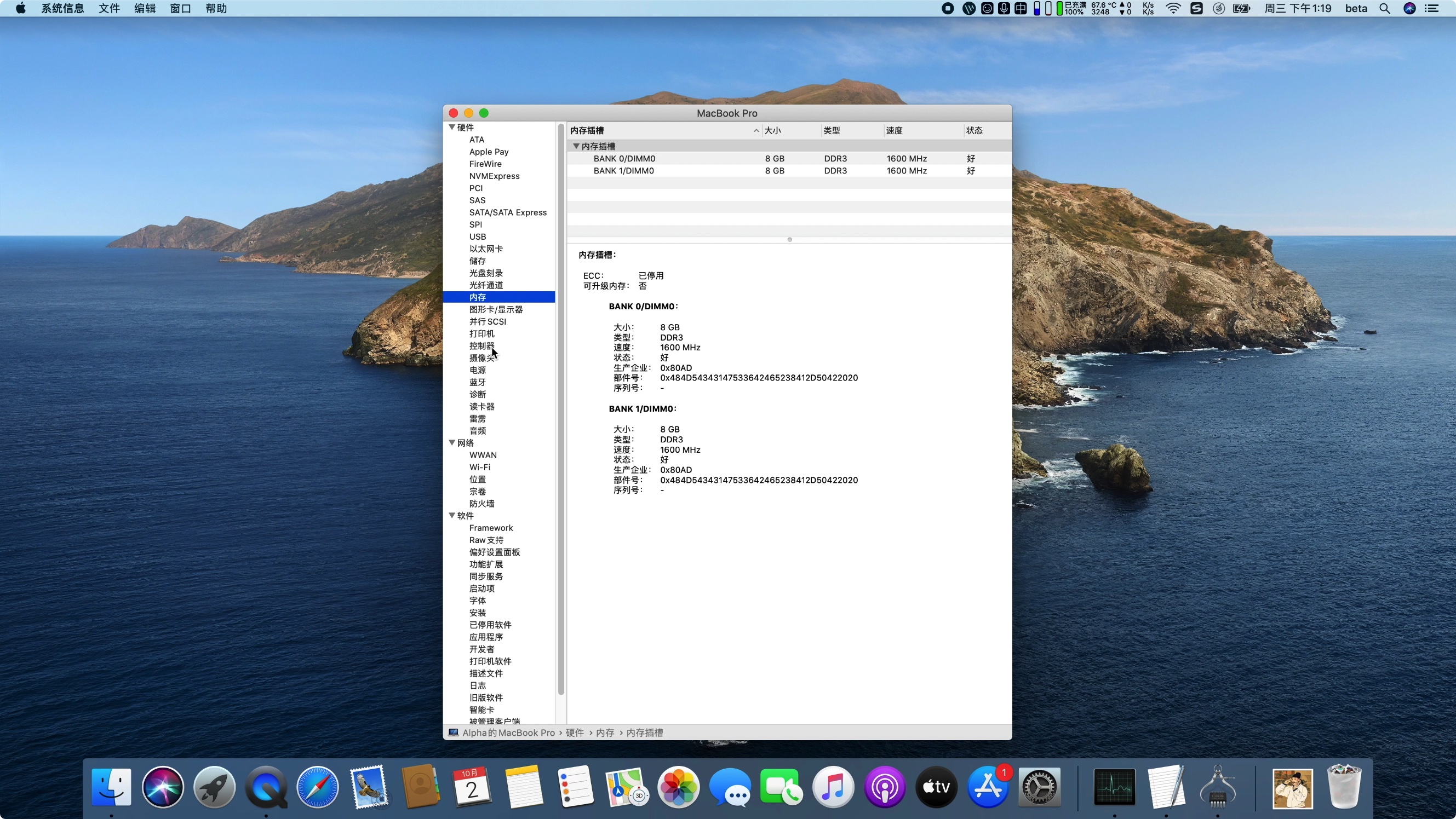Open Spotlight search in menu bar
The width and height of the screenshot is (1456, 819).
(1384, 8)
